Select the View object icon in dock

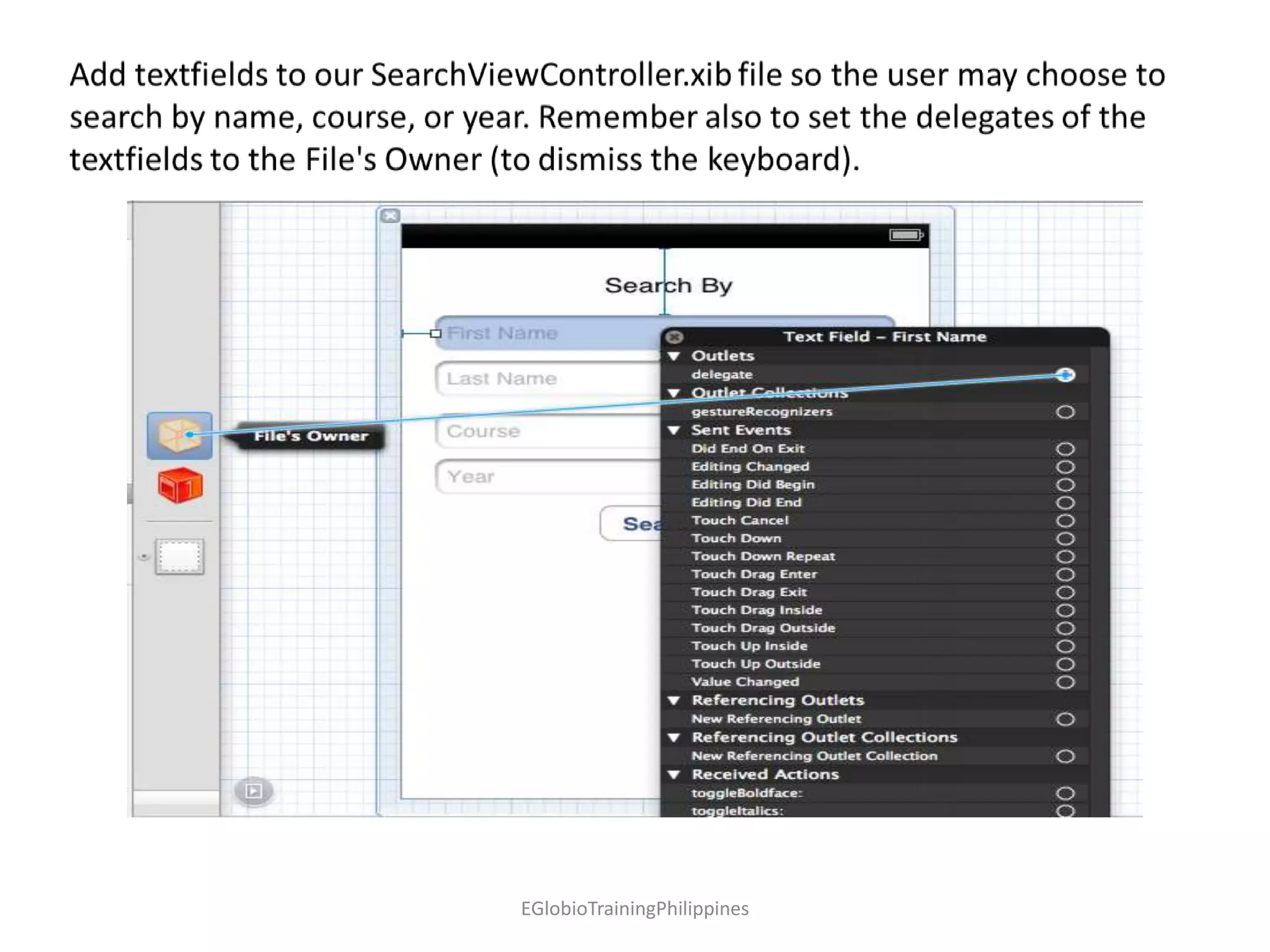(x=179, y=557)
